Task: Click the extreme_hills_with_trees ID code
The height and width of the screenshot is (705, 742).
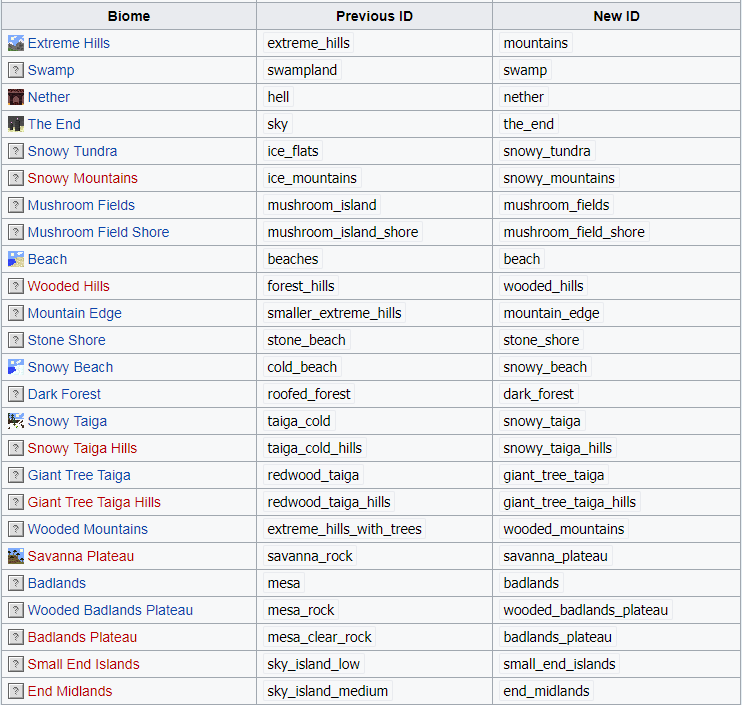Action: coord(344,529)
